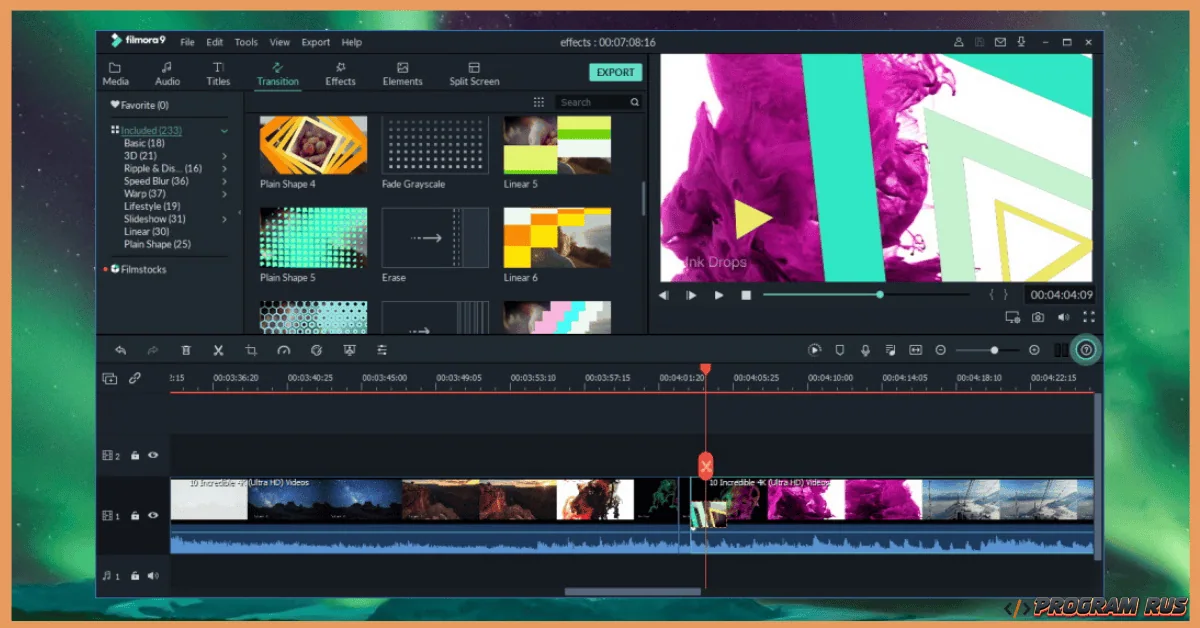
Task: Hide video track 2 with eye icon
Action: [x=153, y=455]
